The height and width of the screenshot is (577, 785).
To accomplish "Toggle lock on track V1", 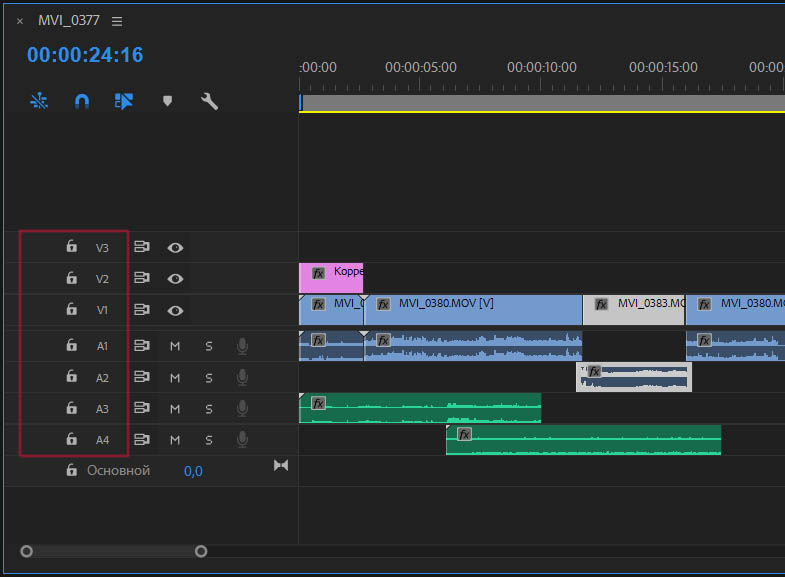I will point(72,309).
